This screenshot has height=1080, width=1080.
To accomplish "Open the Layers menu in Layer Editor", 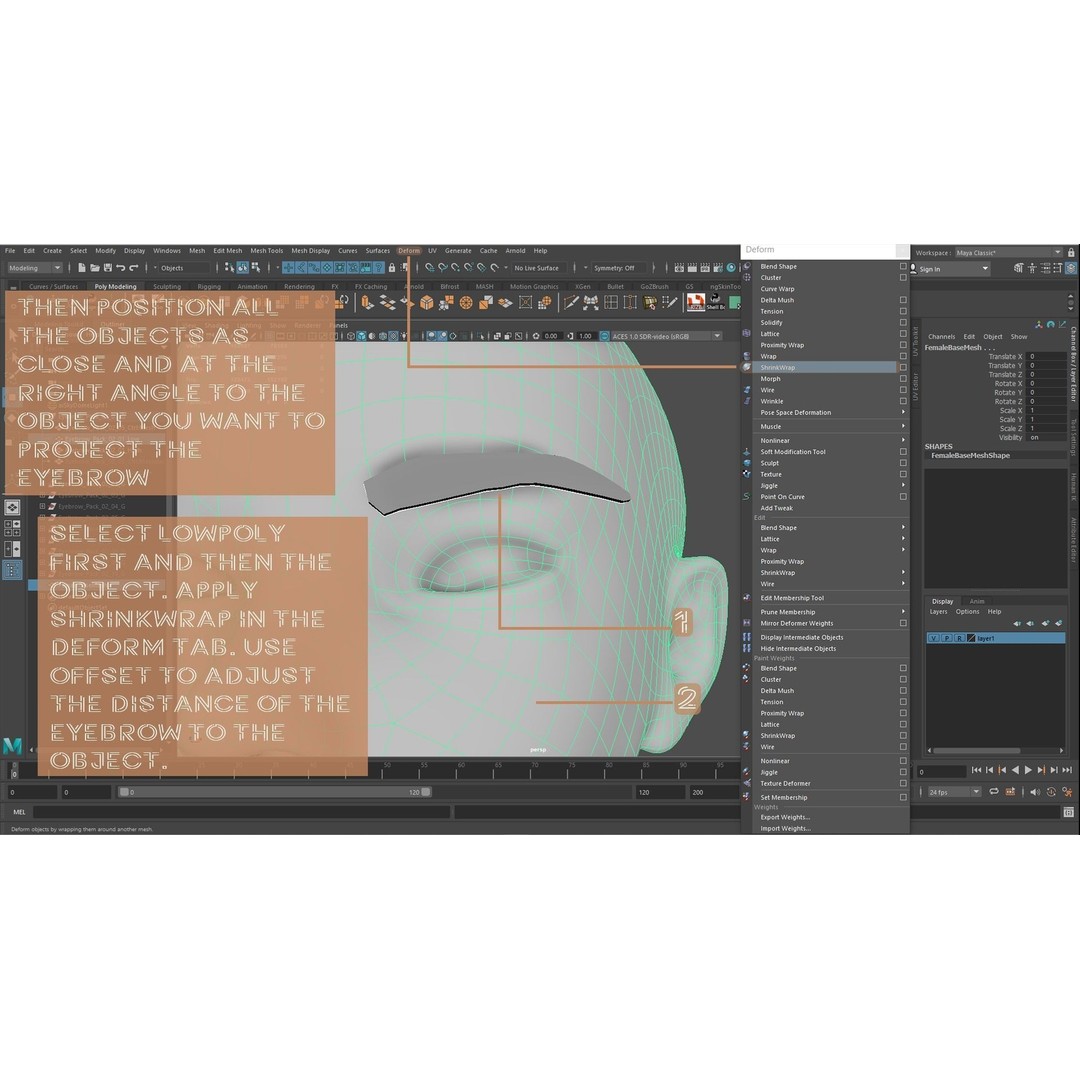I will click(938, 612).
